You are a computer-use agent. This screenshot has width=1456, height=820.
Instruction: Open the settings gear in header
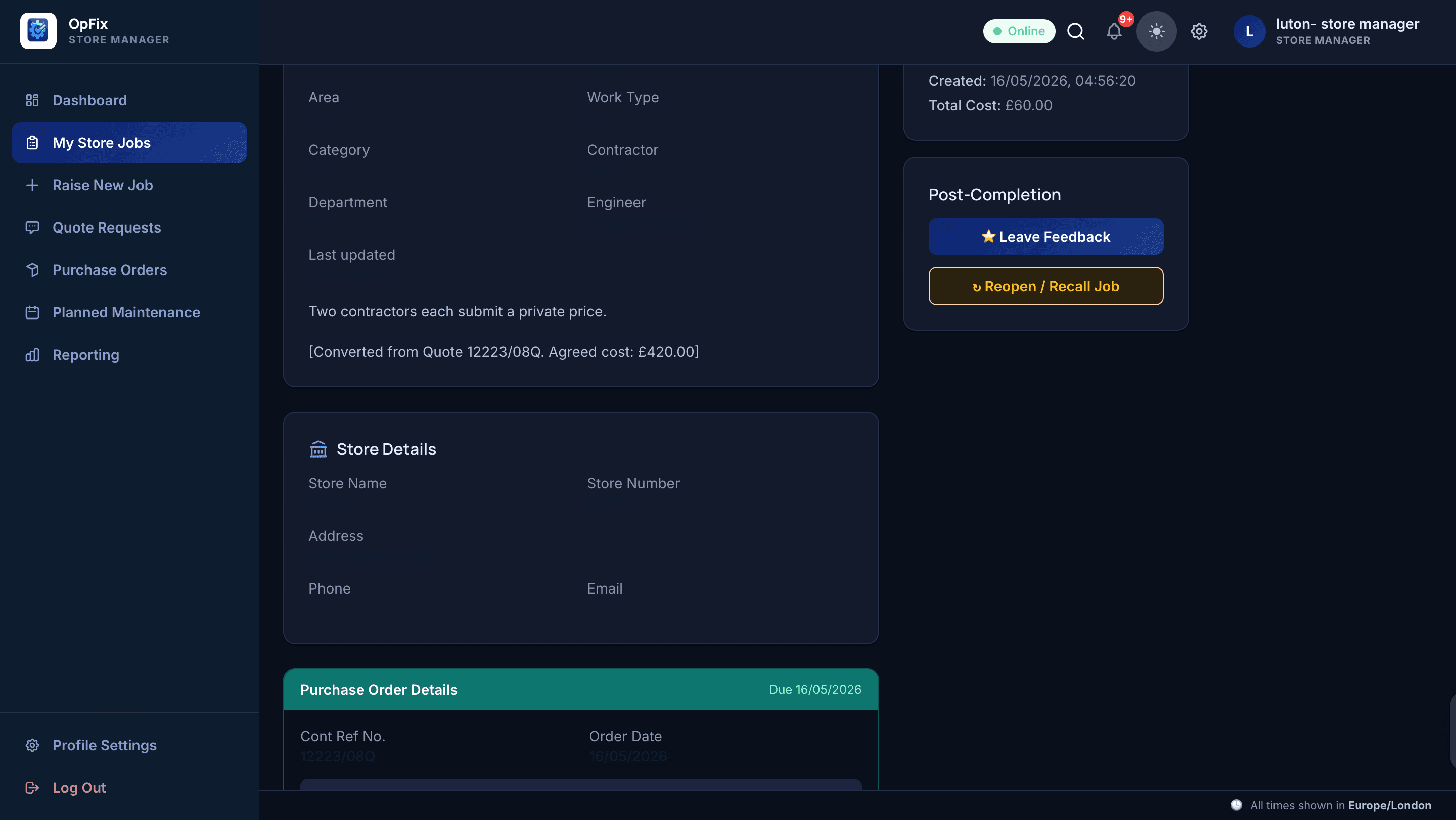click(1199, 31)
